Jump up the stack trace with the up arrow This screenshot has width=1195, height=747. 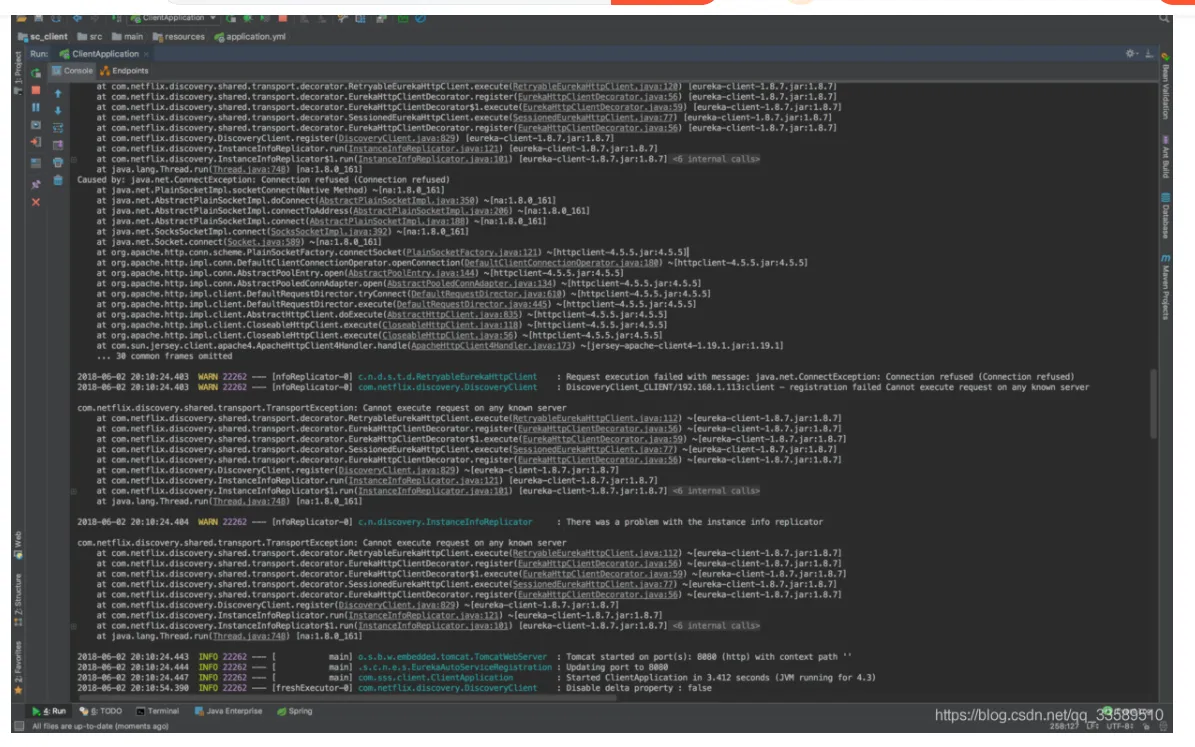pos(58,93)
